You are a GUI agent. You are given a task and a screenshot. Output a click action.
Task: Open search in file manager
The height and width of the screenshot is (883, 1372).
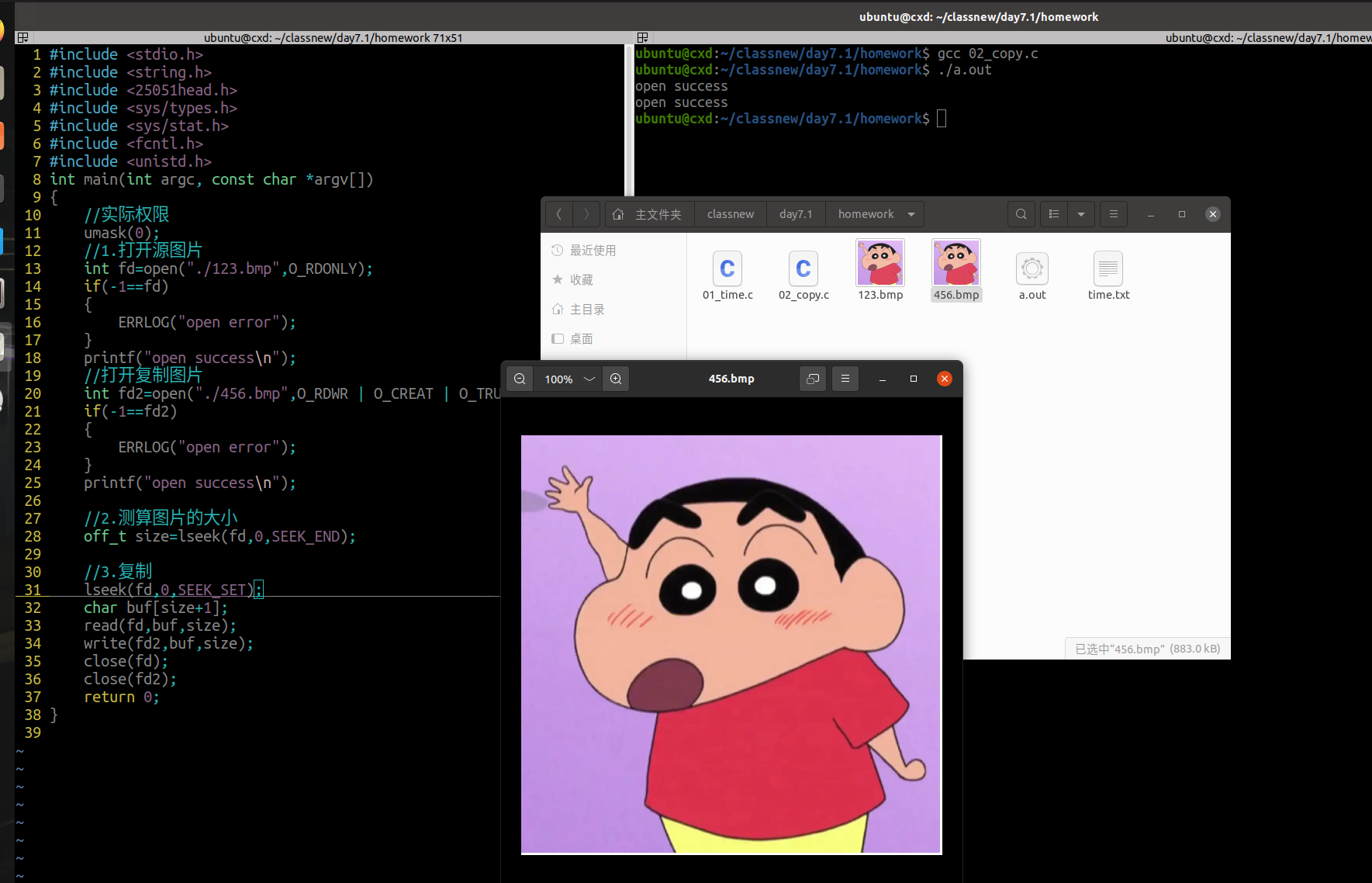[x=1021, y=214]
